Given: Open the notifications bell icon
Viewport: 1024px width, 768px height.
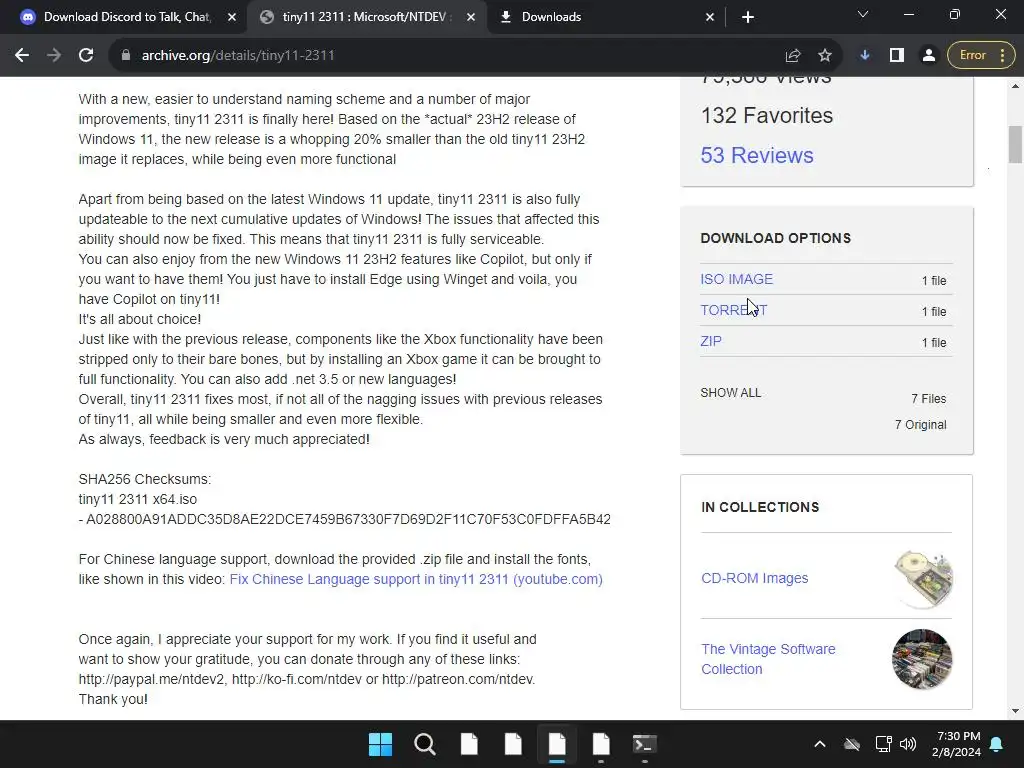Looking at the screenshot, I should 997,744.
